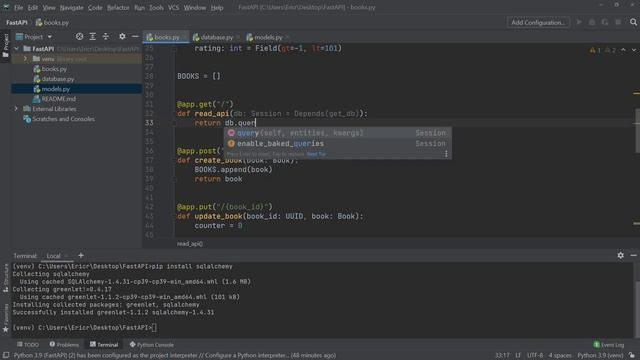Click the Search Everywhere magnifier icon
The height and width of the screenshot is (360, 640).
[x=633, y=22]
